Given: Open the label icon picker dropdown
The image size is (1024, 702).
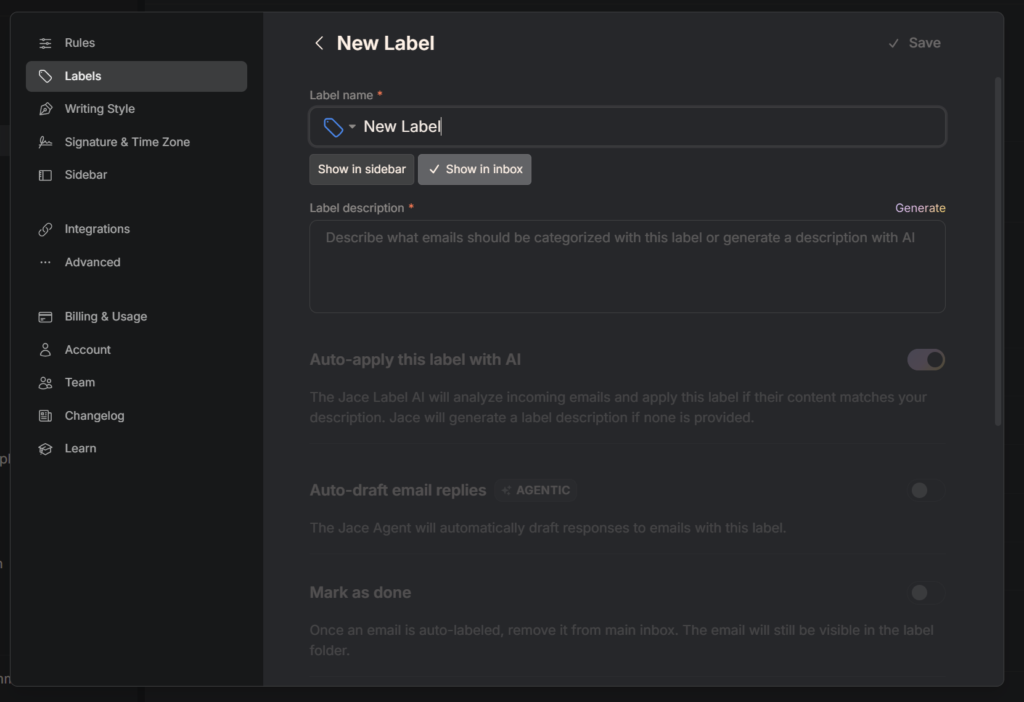Looking at the screenshot, I should (x=339, y=127).
